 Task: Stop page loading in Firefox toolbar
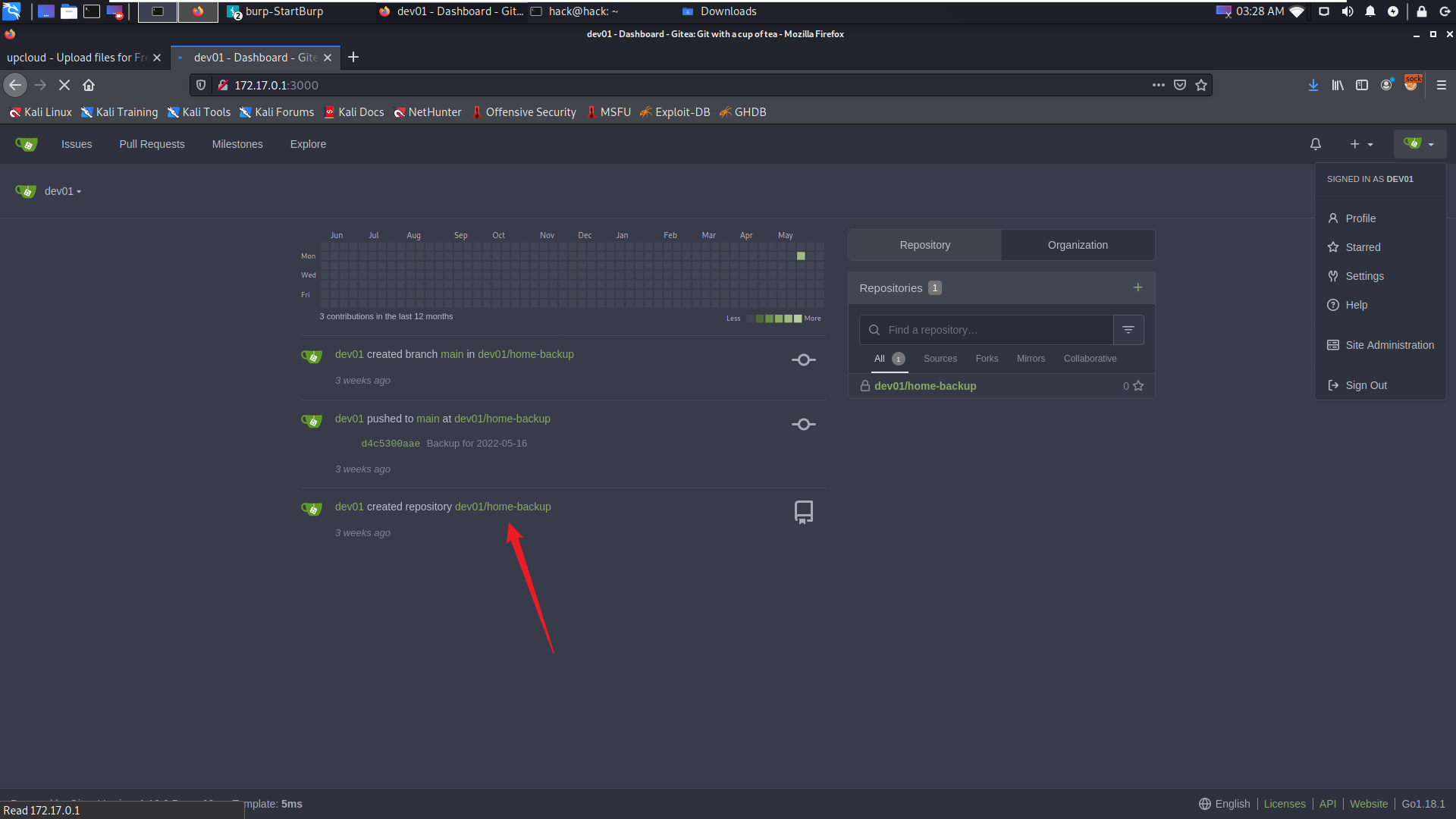click(x=64, y=85)
